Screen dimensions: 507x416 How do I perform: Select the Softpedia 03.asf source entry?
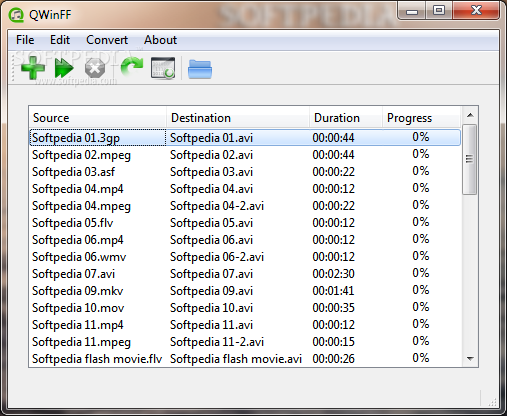point(73,172)
